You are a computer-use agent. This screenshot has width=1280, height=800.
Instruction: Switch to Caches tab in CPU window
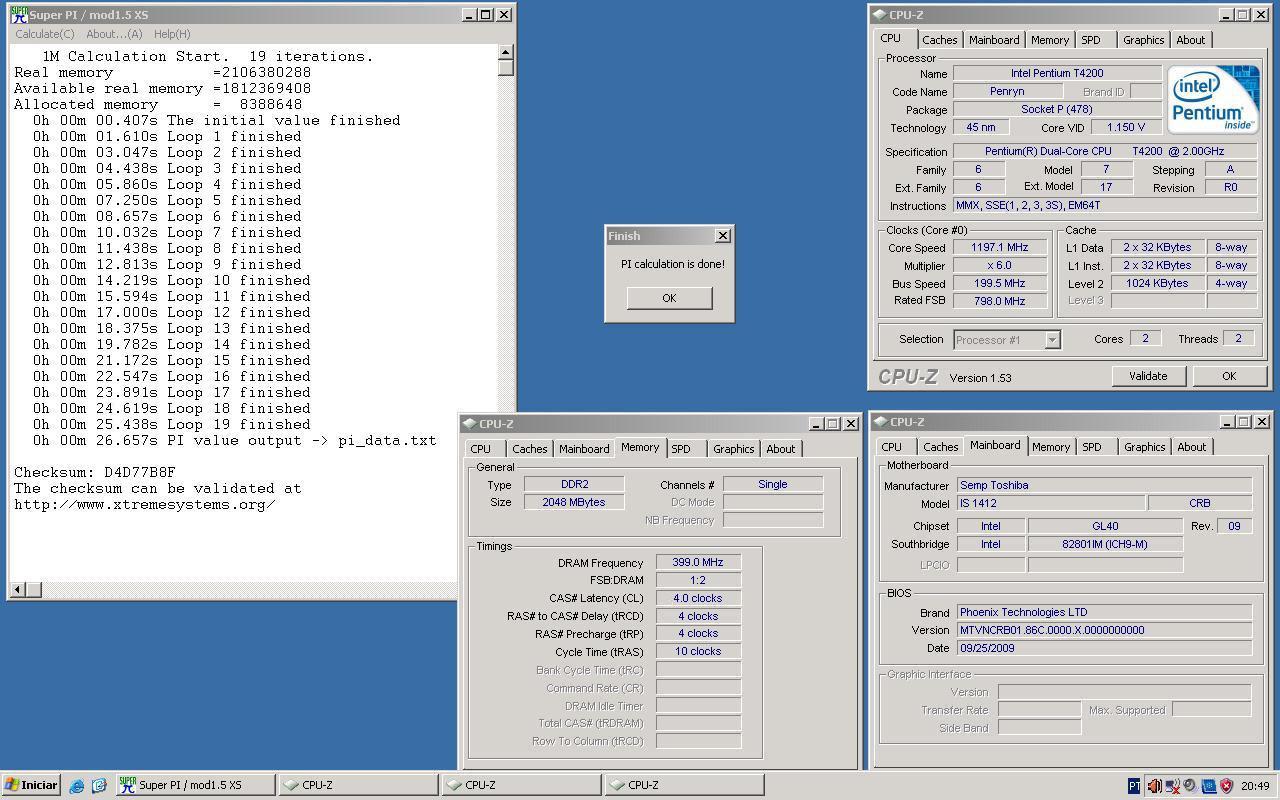(x=939, y=40)
